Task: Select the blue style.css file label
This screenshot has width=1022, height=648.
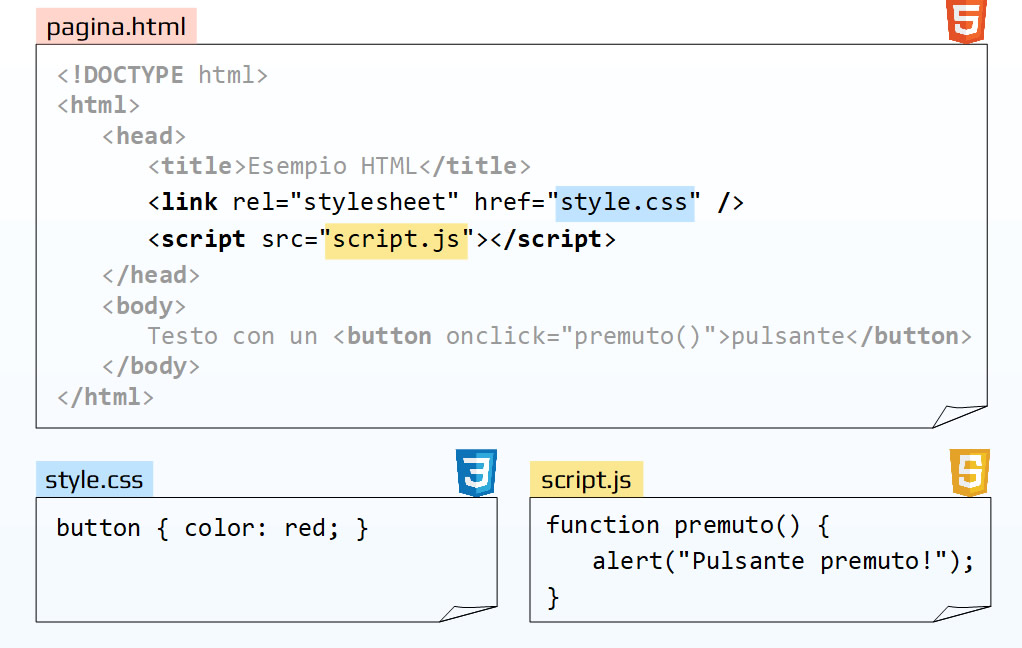Action: pyautogui.click(x=95, y=480)
